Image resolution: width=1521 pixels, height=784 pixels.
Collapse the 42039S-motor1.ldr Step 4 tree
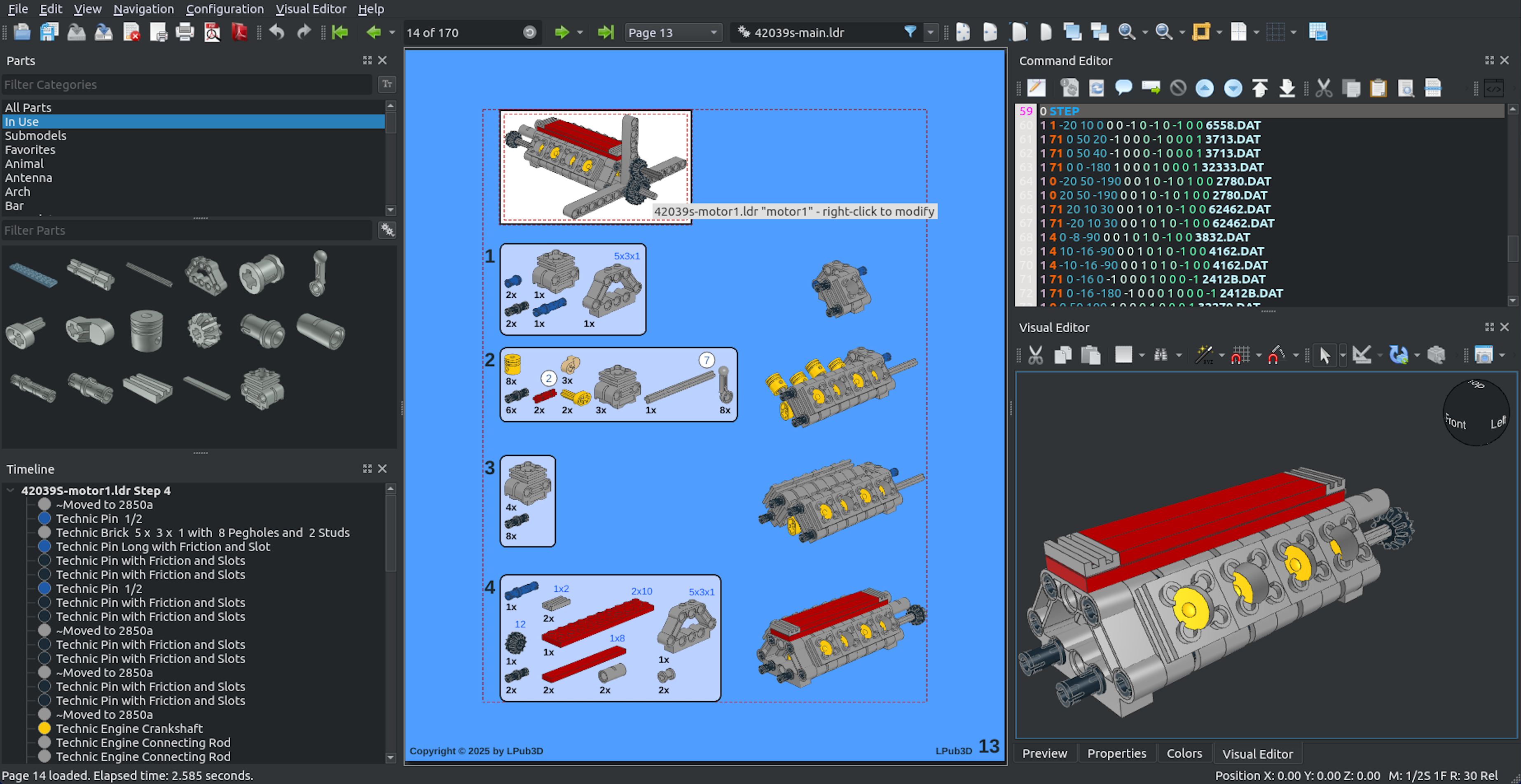(x=10, y=490)
